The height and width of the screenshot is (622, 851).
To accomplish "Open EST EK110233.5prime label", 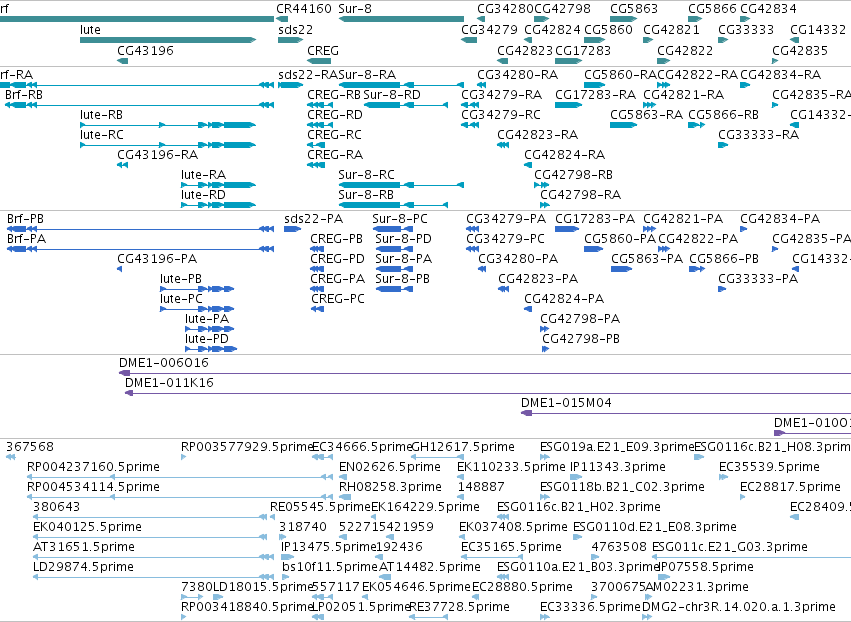I will (x=511, y=467).
